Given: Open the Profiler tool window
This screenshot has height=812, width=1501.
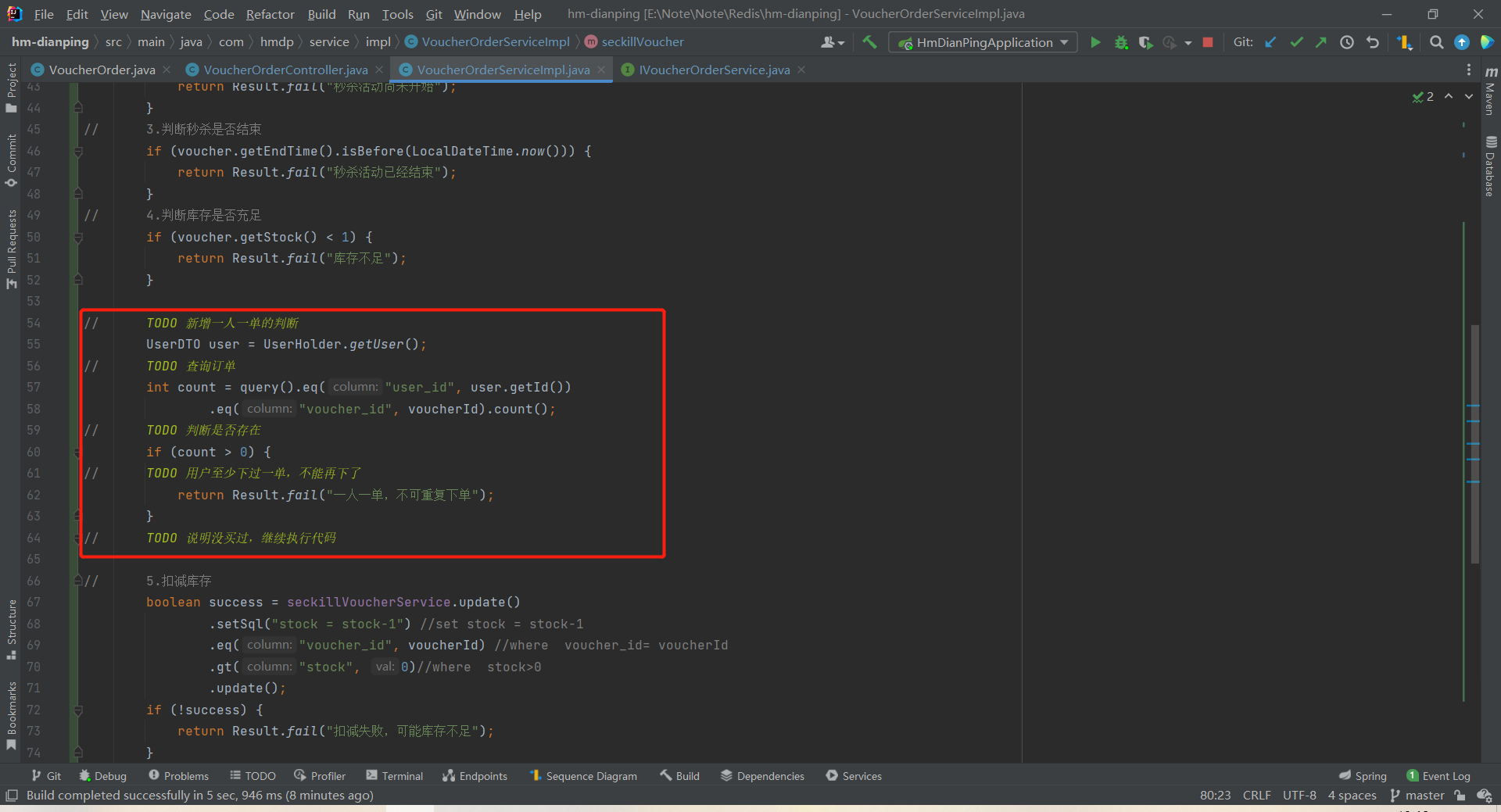Looking at the screenshot, I should pos(320,775).
